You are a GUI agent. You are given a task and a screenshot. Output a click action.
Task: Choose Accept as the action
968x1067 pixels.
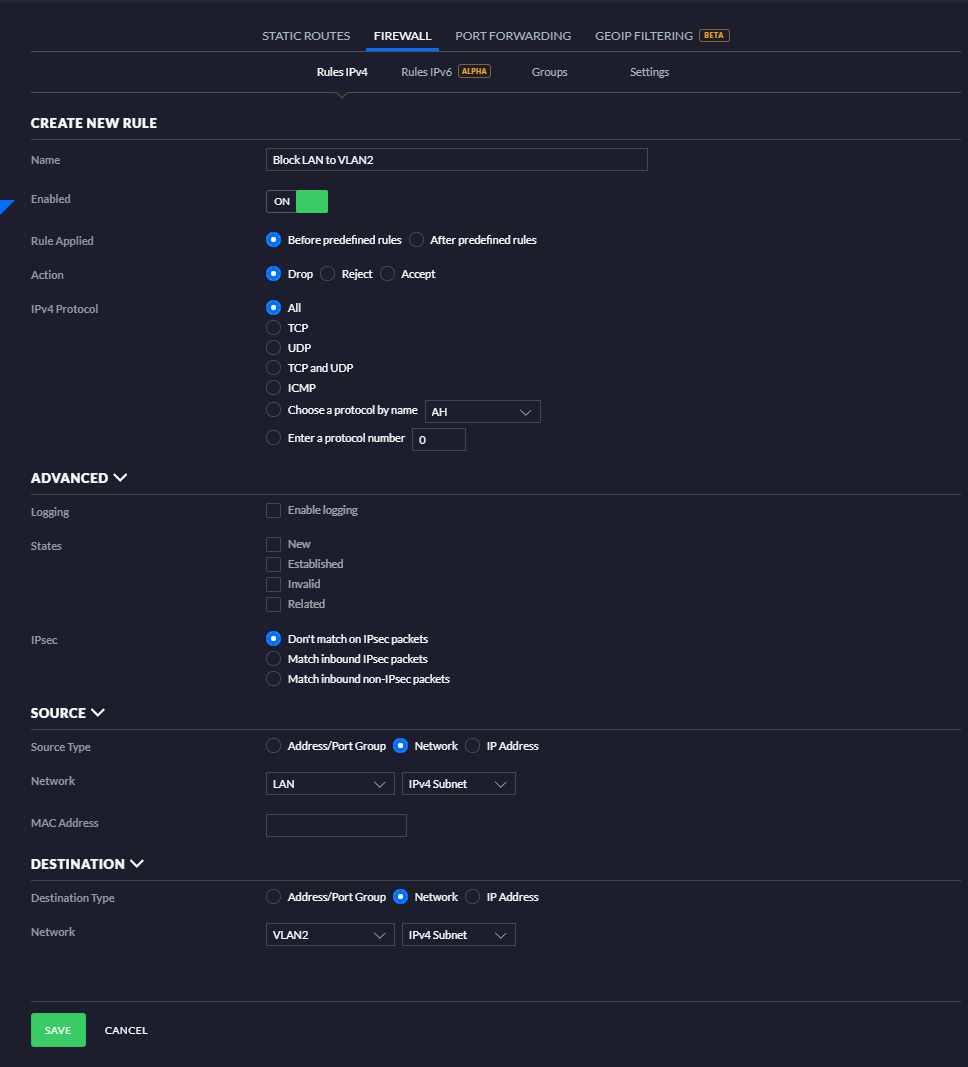click(387, 274)
